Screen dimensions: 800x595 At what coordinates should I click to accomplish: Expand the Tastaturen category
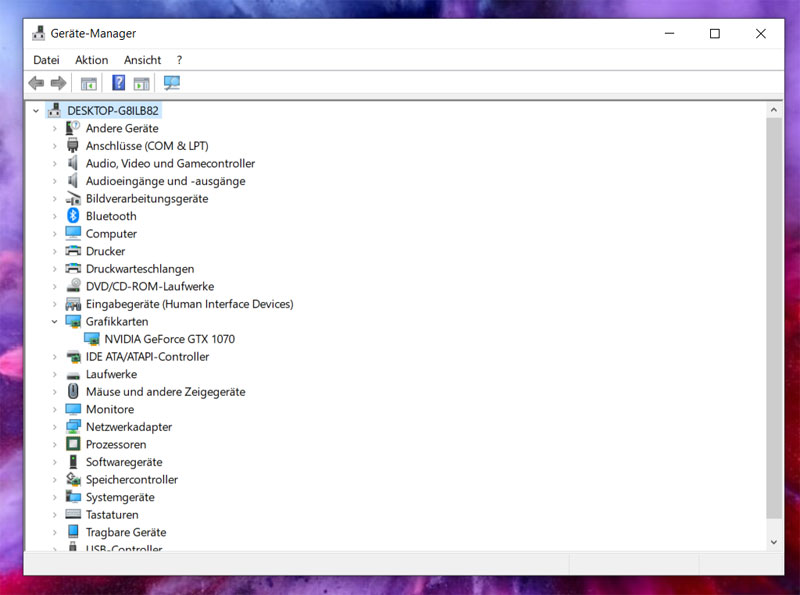[x=54, y=514]
